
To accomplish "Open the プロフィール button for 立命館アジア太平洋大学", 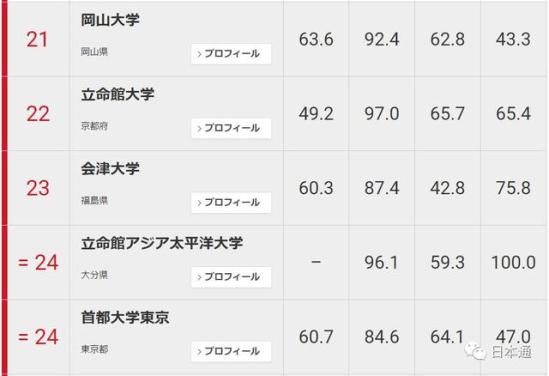I will coord(231,277).
